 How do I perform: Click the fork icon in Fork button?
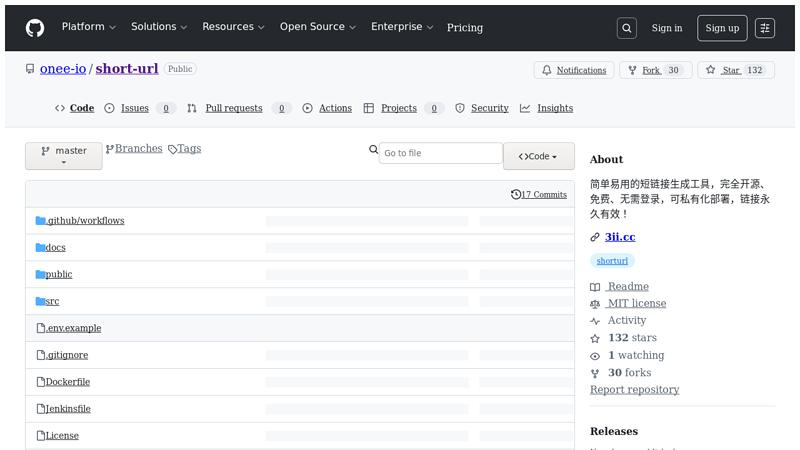click(x=633, y=70)
